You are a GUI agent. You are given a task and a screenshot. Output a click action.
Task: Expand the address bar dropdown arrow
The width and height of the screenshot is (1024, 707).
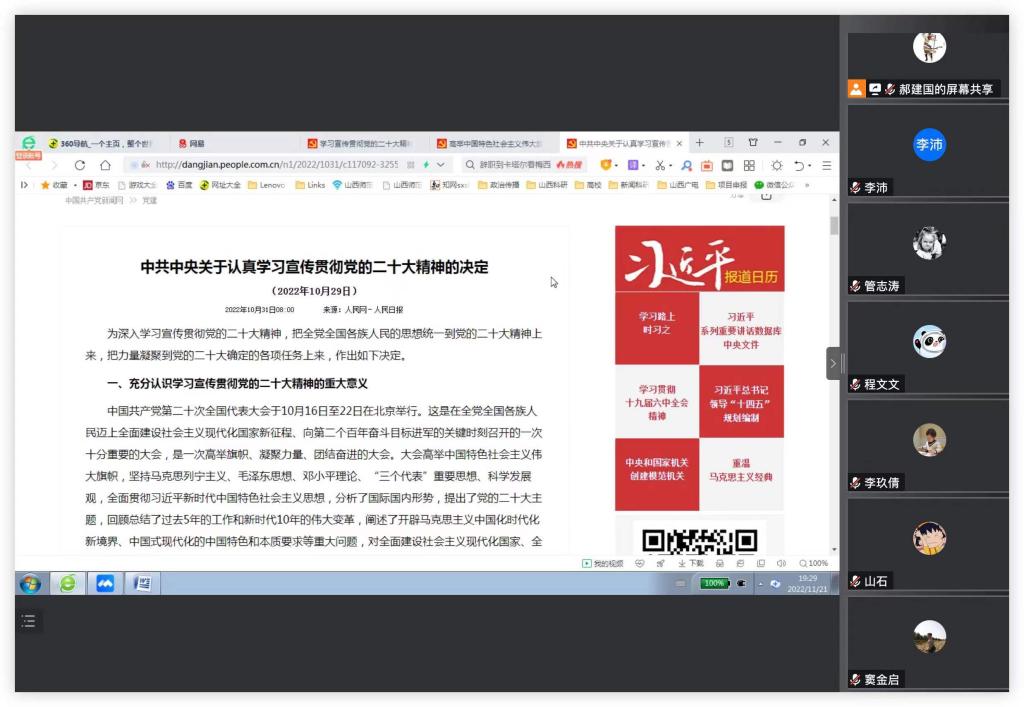tap(441, 165)
